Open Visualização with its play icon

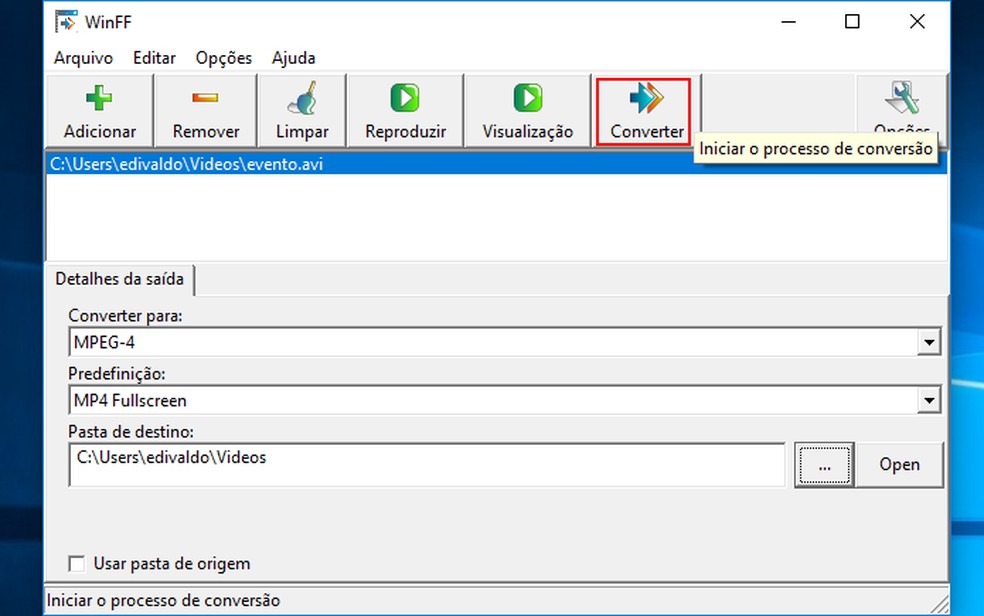(527, 98)
